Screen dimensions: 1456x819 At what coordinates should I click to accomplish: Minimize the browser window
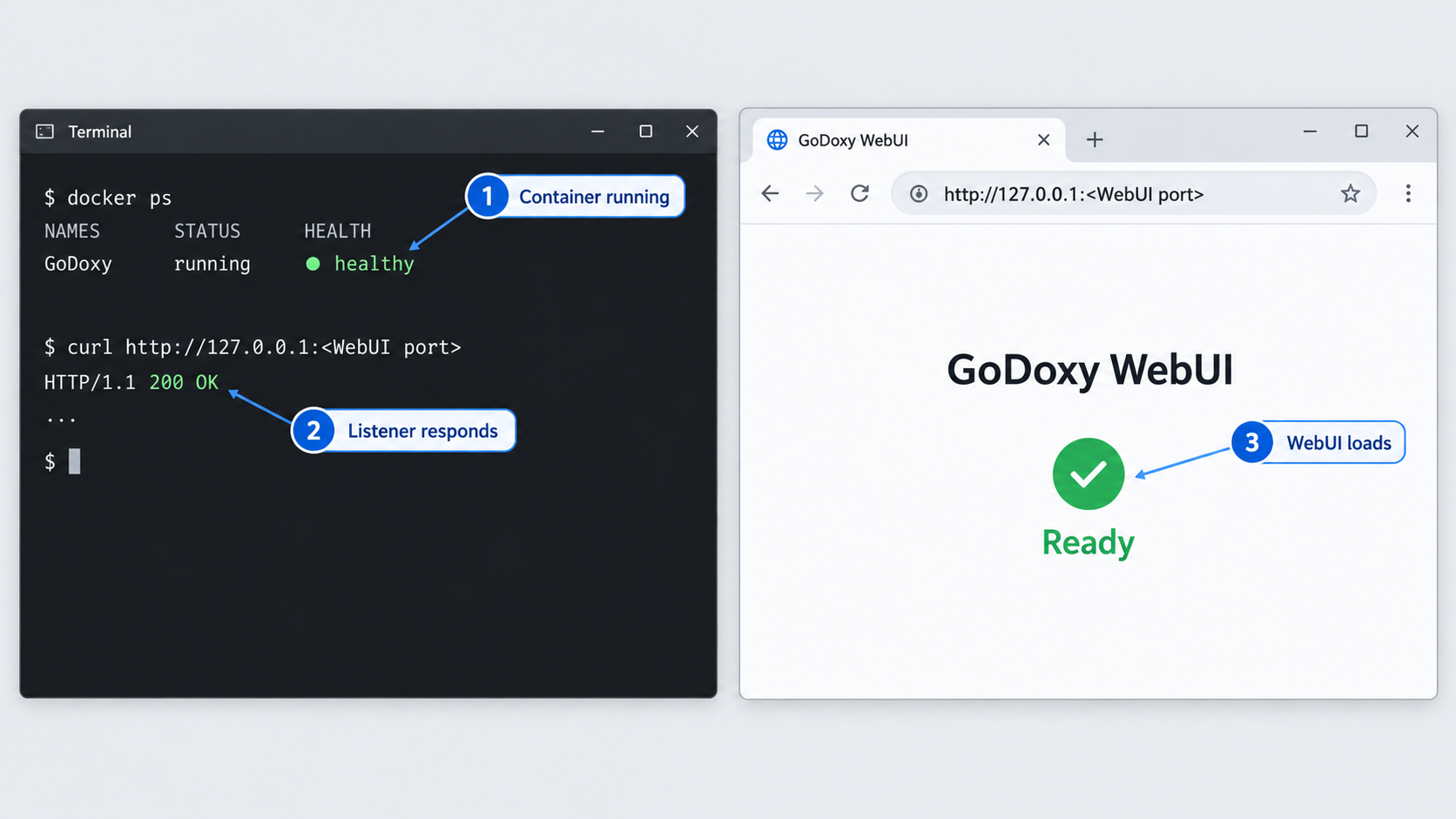click(1310, 131)
